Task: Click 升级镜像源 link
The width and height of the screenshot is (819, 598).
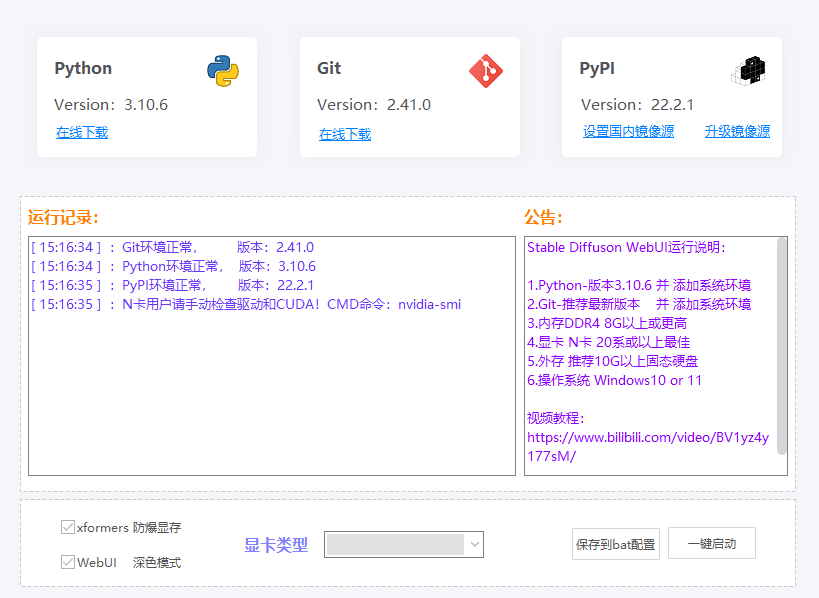Action: click(737, 132)
